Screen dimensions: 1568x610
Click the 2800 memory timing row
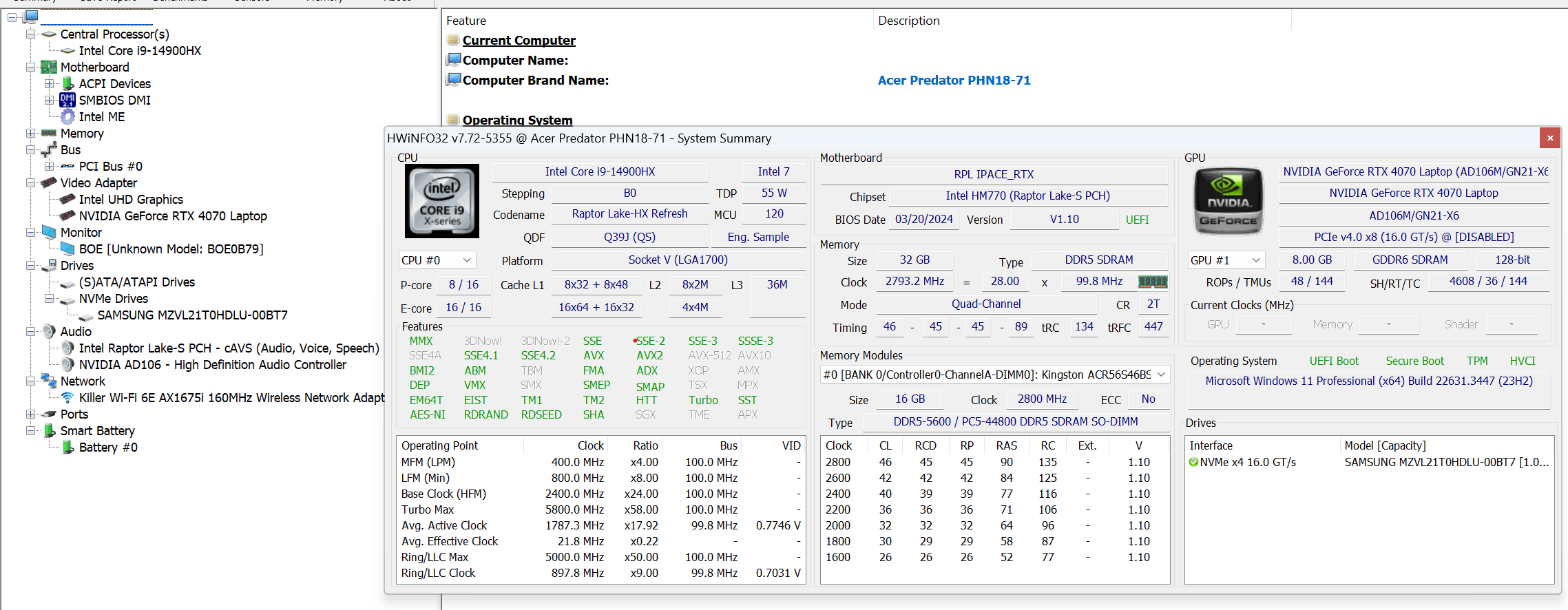[994, 462]
